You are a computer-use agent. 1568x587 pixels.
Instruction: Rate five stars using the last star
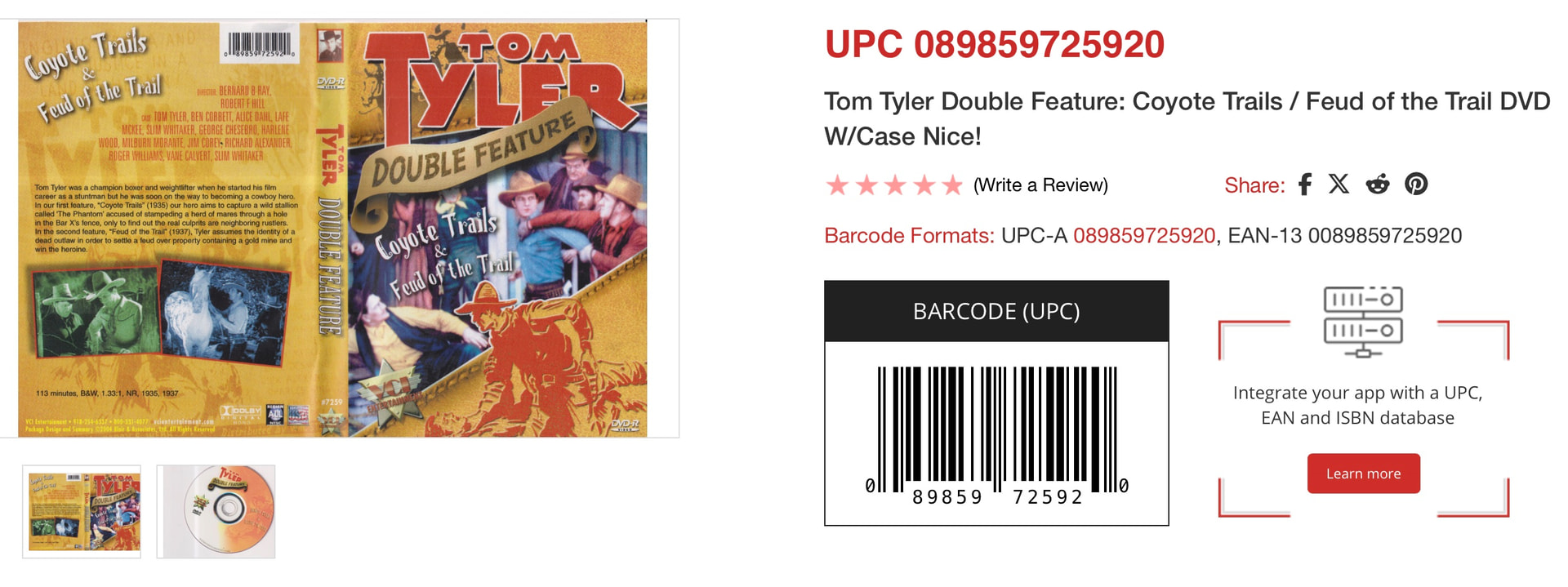[x=952, y=185]
